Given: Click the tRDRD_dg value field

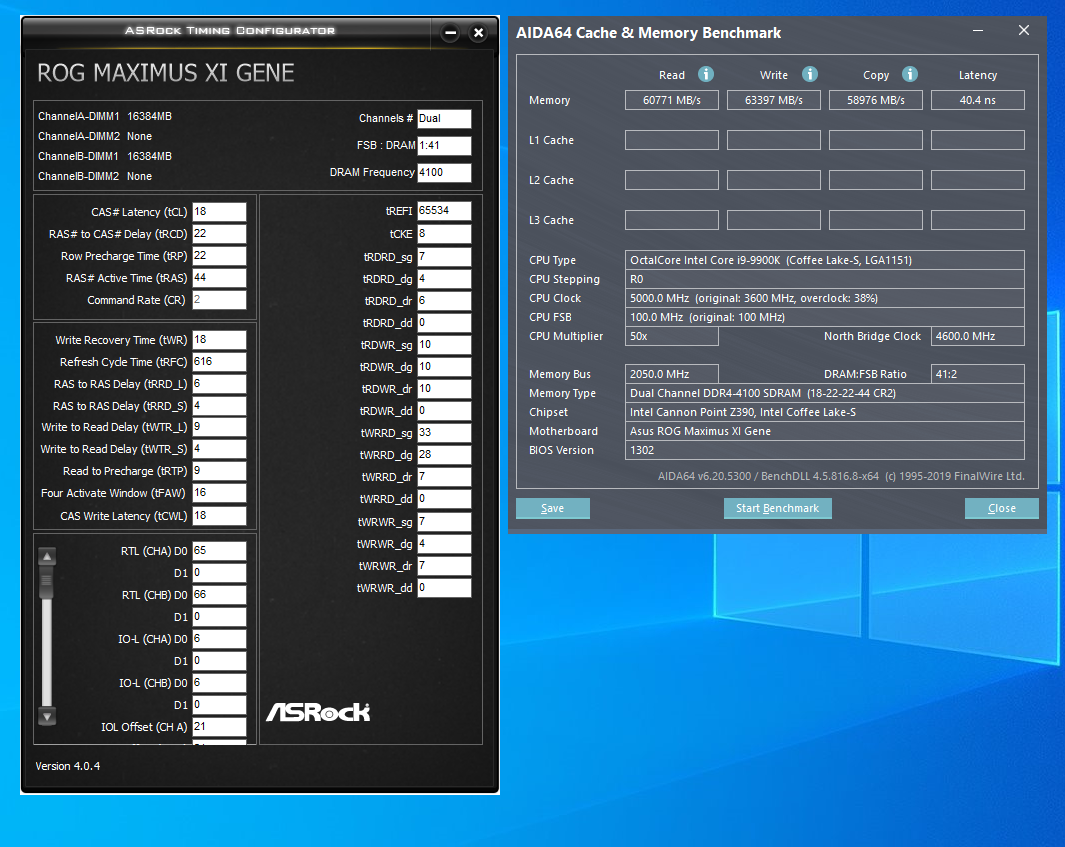Looking at the screenshot, I should point(444,278).
